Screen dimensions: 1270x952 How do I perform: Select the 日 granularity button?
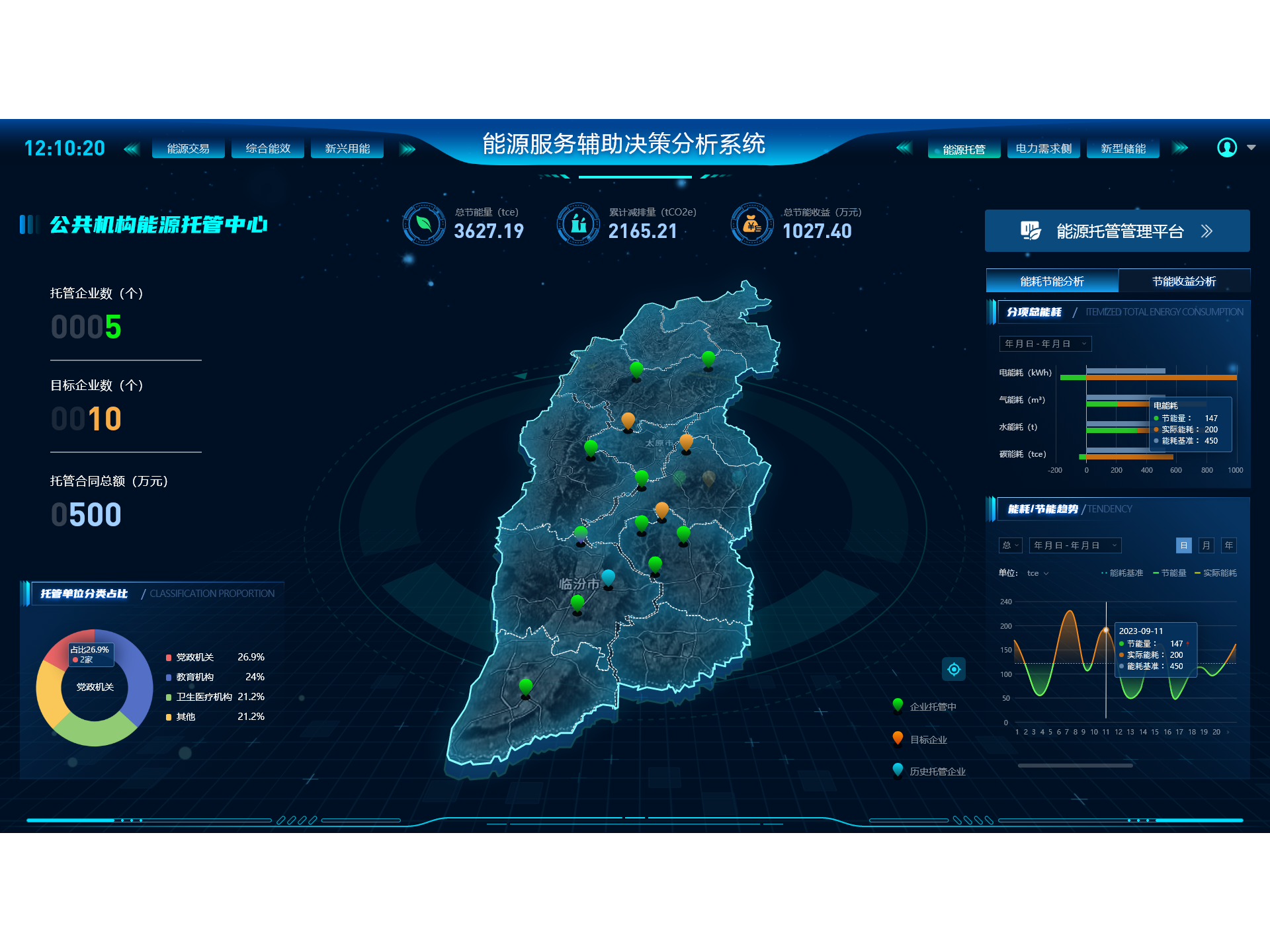coord(1183,545)
